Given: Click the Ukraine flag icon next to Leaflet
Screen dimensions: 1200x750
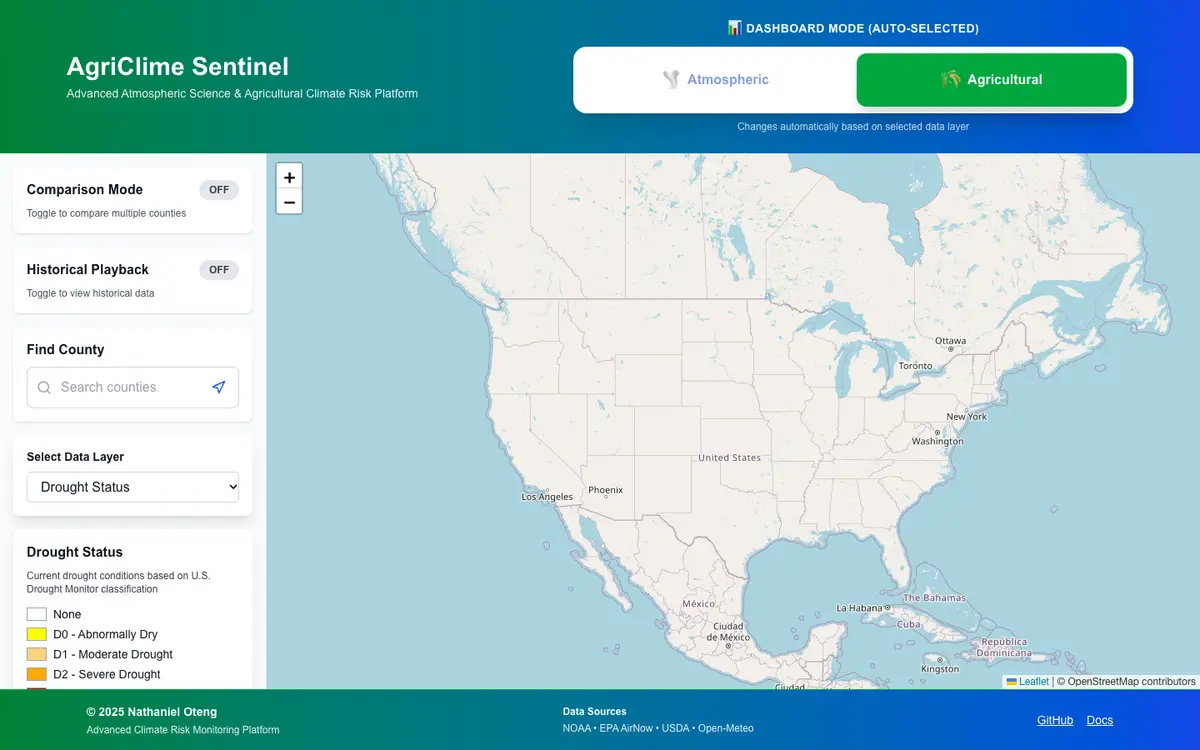Looking at the screenshot, I should point(1011,681).
